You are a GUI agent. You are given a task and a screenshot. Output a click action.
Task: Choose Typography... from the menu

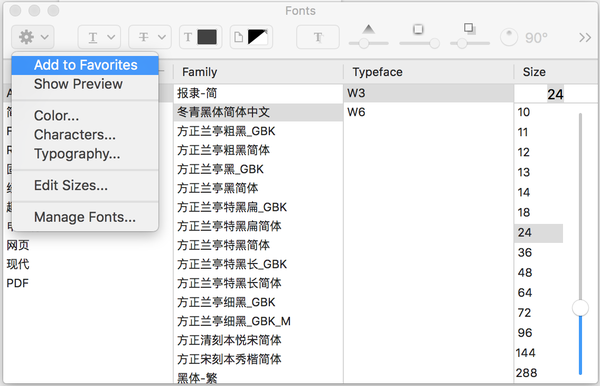click(x=85, y=154)
